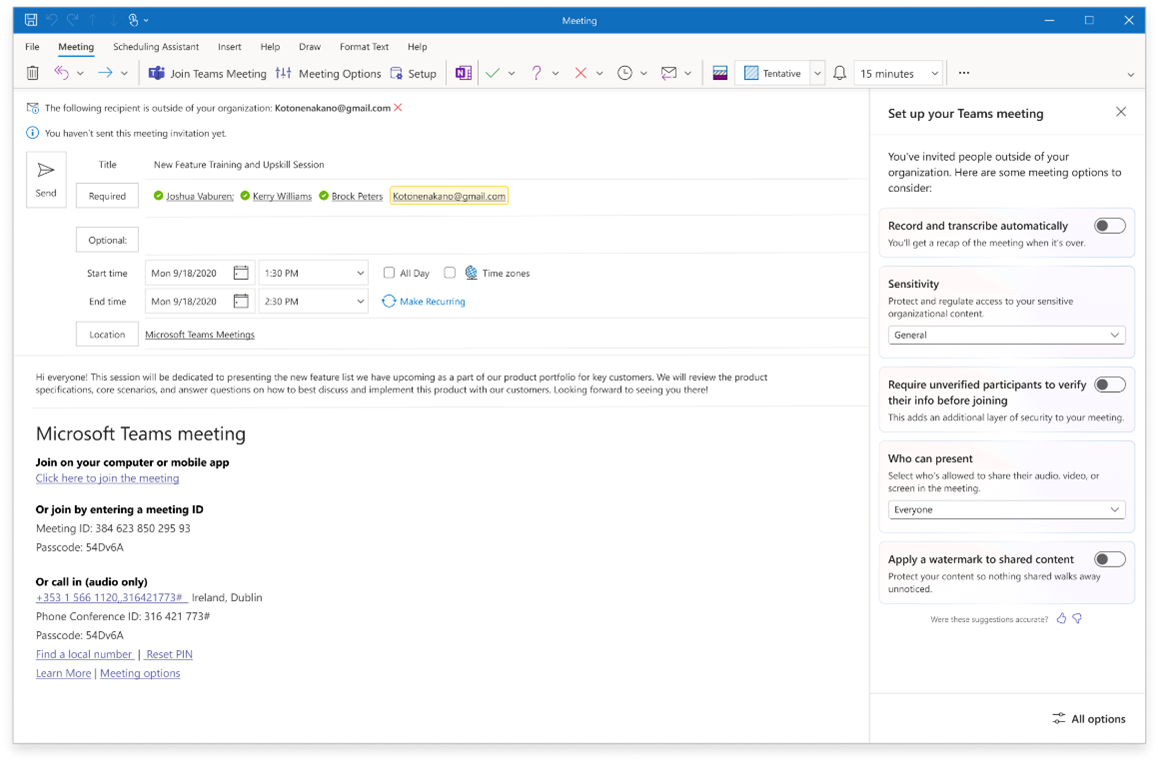Toggle Require unverified participants to verify
Screen dimensions: 1159x763
(x=1109, y=384)
